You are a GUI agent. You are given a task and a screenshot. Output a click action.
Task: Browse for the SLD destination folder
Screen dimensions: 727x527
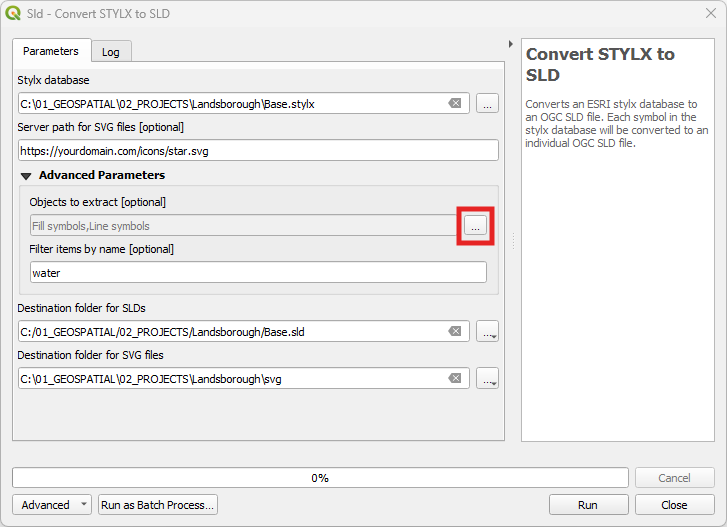pyautogui.click(x=487, y=331)
